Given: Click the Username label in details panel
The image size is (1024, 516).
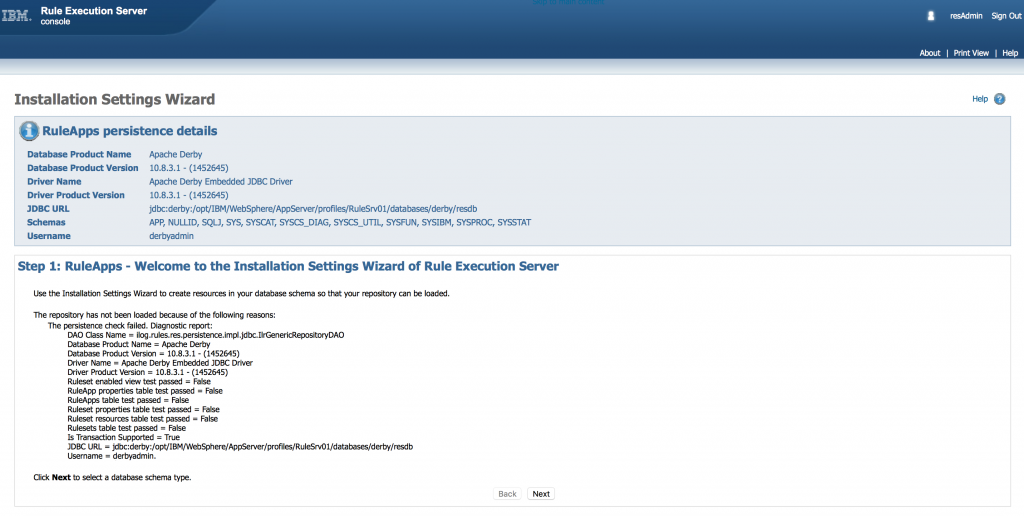Looking at the screenshot, I should (48, 236).
